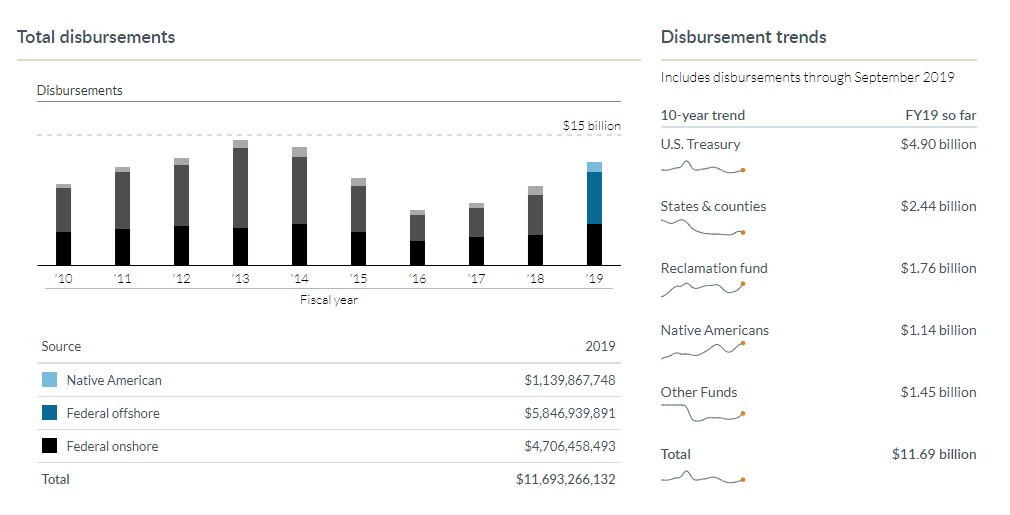
Task: Select the 2016 bar in disbursements chart
Action: [417, 238]
